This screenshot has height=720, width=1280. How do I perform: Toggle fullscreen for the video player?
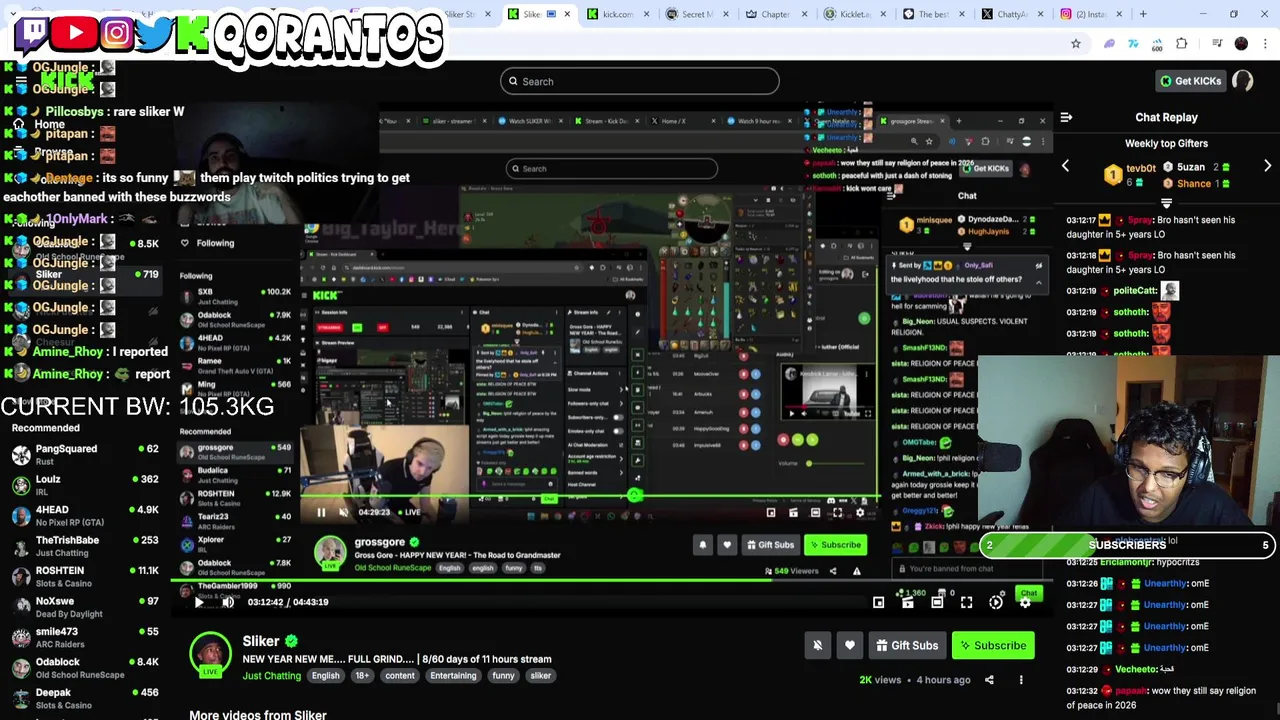click(x=966, y=602)
